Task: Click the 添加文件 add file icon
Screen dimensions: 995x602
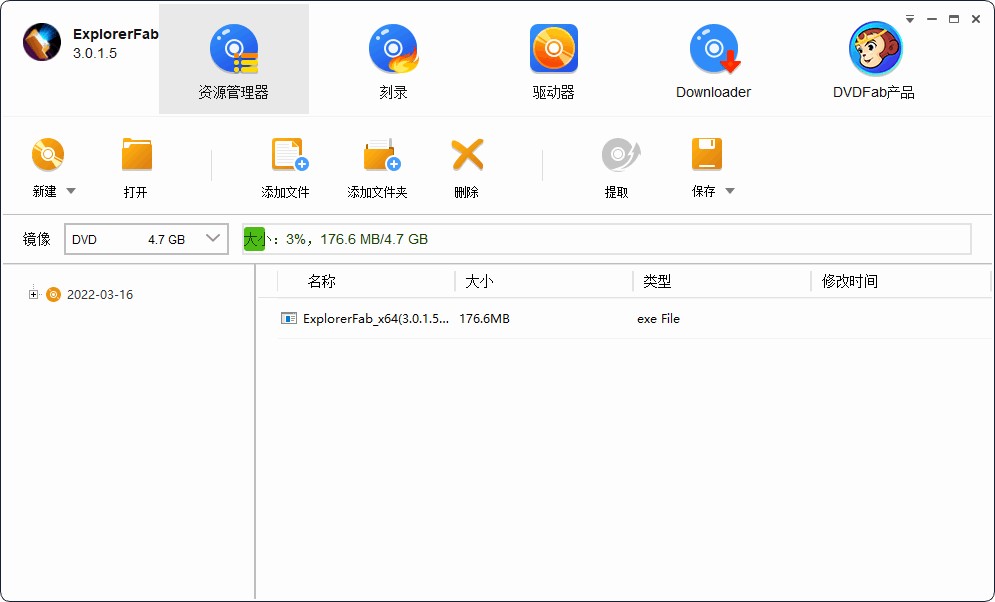Action: (x=289, y=155)
